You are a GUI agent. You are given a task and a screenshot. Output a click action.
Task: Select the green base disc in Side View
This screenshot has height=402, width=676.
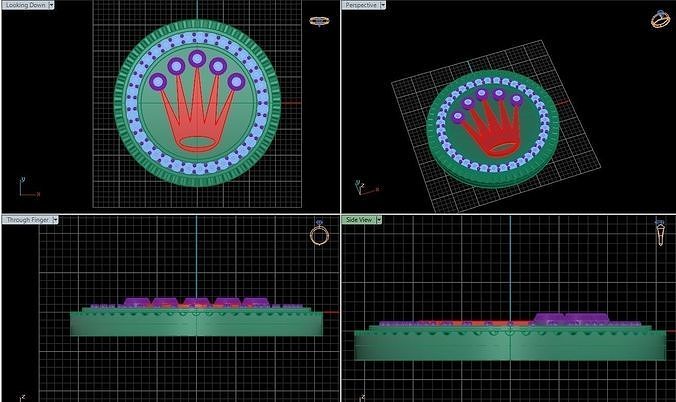(x=510, y=345)
